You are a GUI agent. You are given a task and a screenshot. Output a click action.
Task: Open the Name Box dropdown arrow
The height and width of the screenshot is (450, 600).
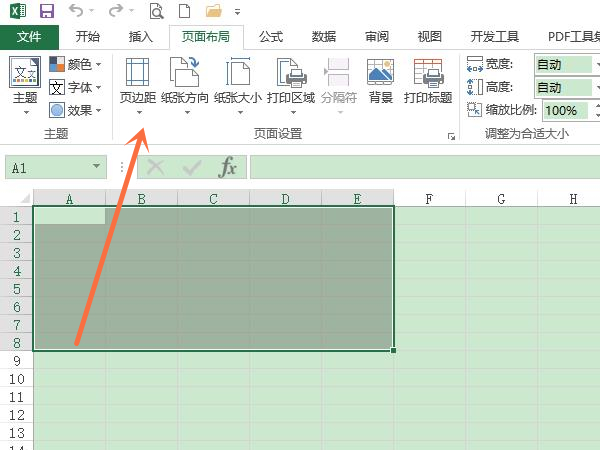click(x=96, y=168)
